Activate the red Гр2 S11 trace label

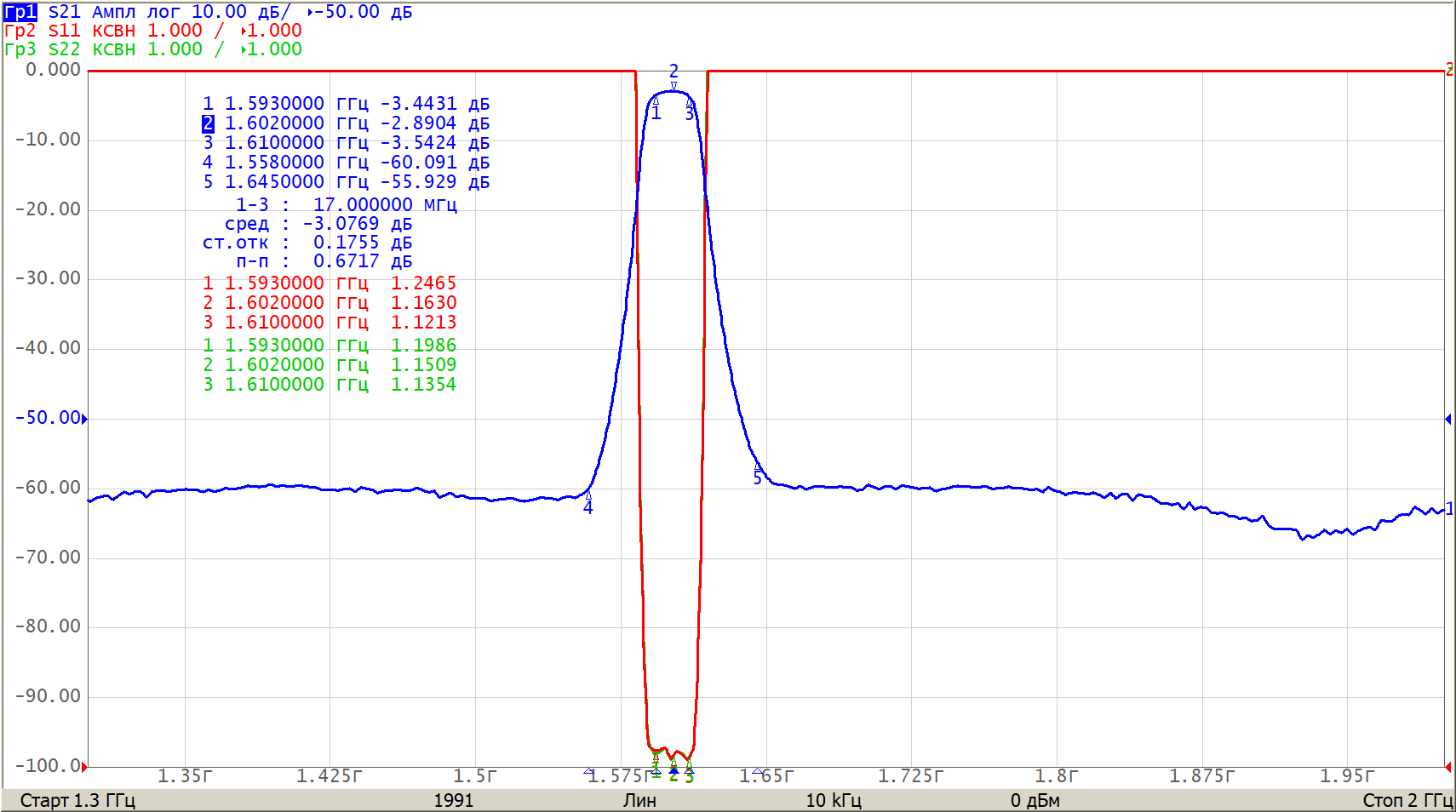(20, 31)
